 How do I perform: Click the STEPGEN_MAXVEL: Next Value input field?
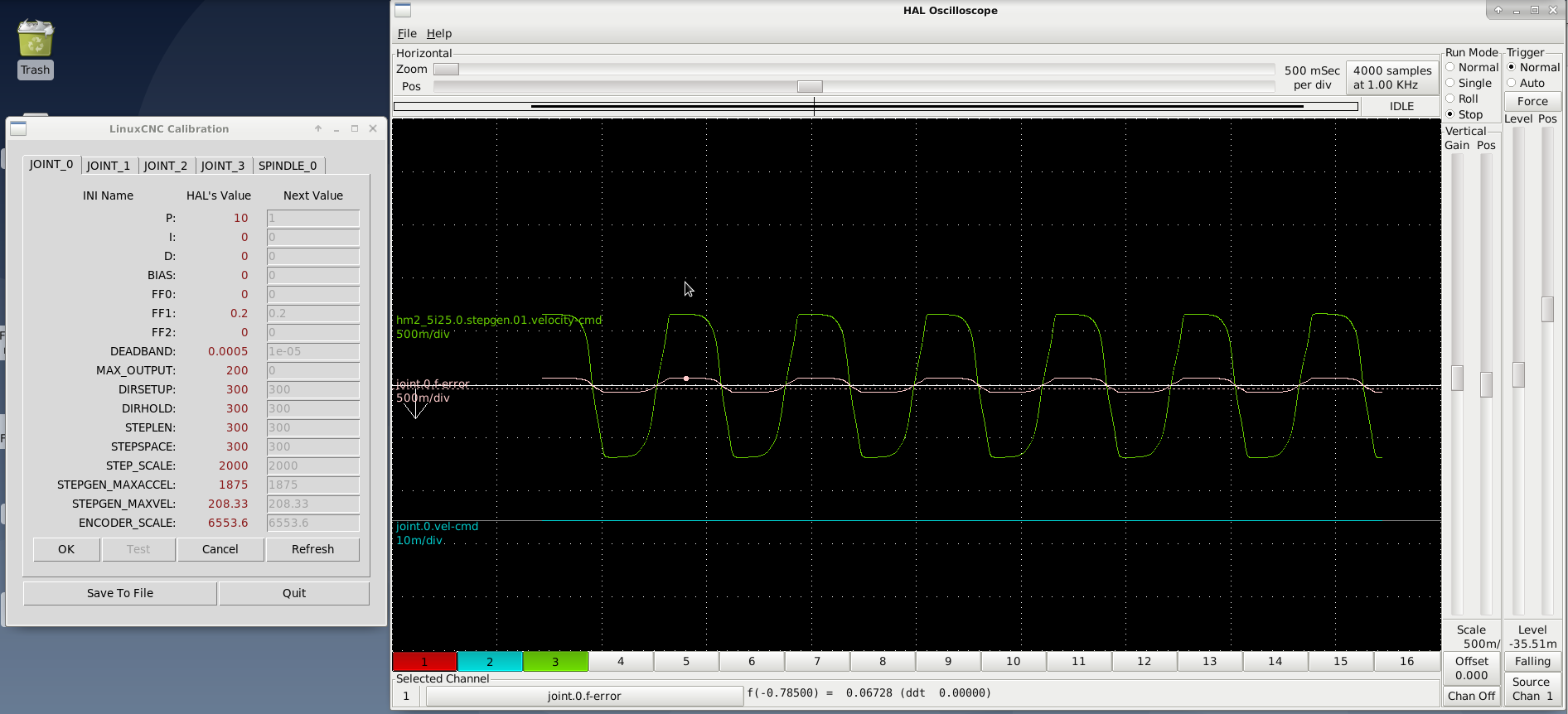pos(313,504)
